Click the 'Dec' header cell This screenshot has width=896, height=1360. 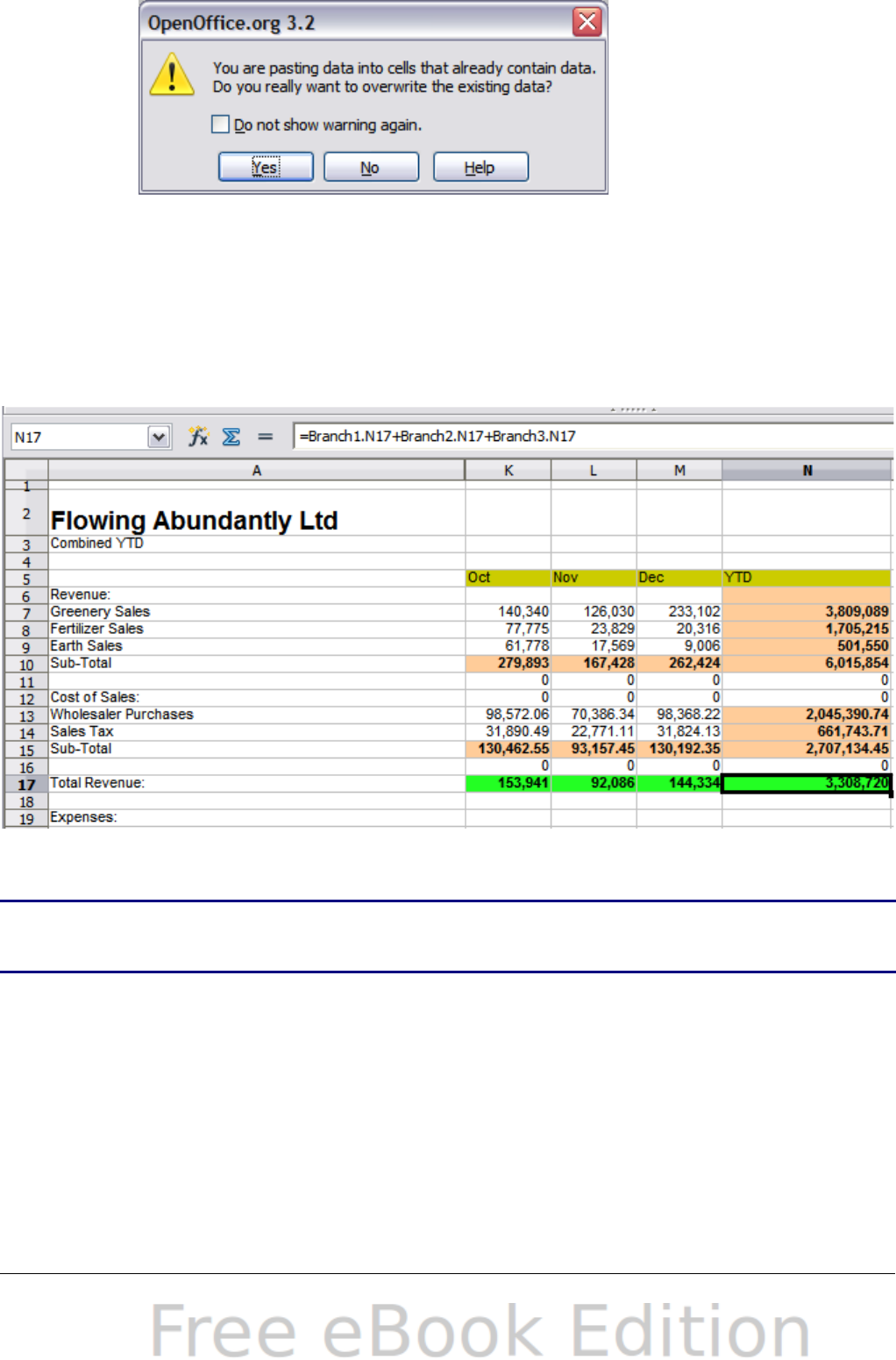click(x=679, y=578)
